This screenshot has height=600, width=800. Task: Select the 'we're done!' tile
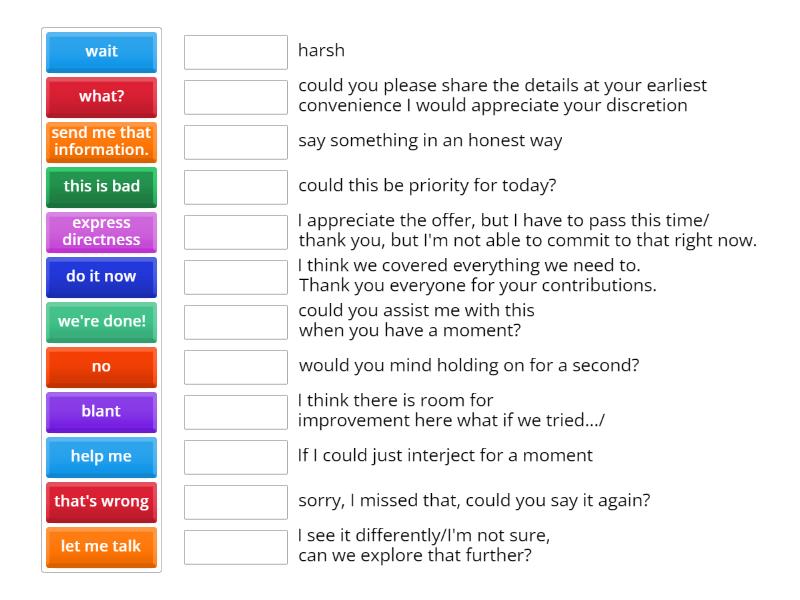pos(100,322)
